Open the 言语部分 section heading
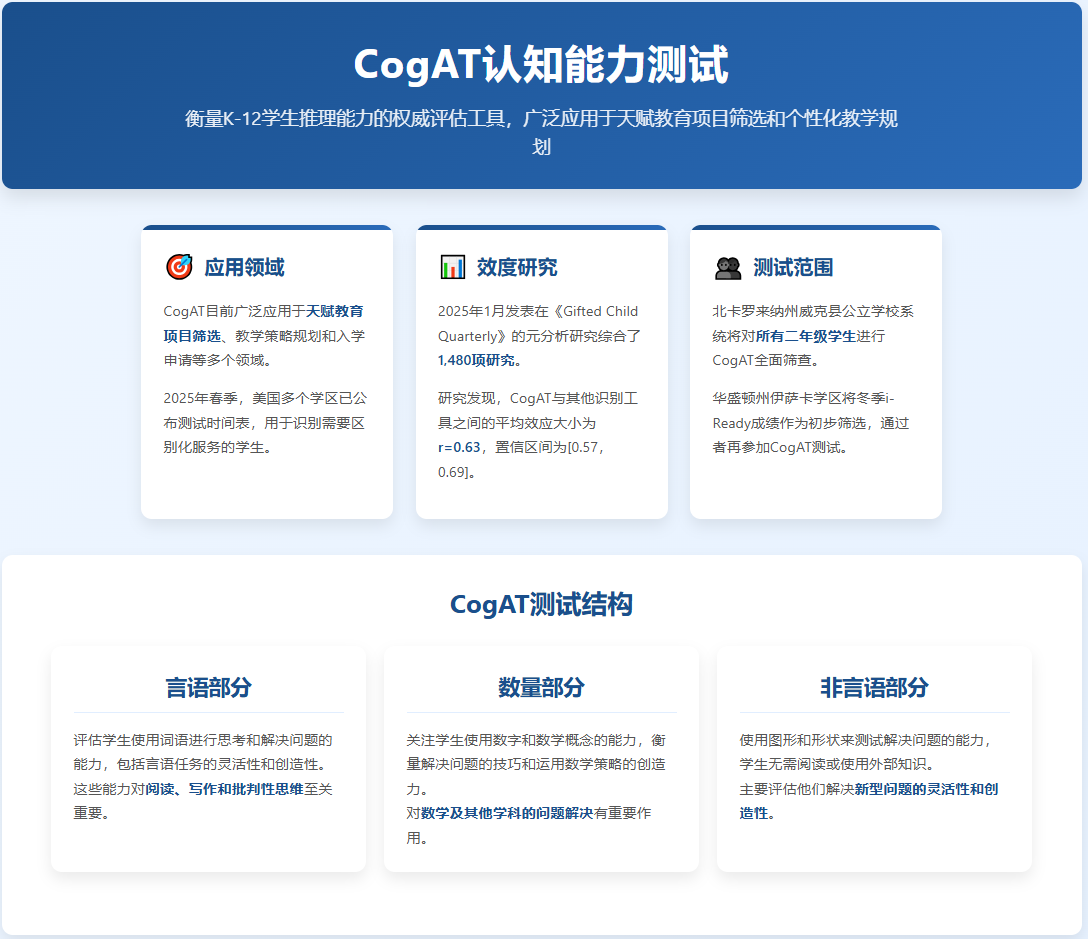Viewport: 1088px width, 939px height. coord(208,687)
